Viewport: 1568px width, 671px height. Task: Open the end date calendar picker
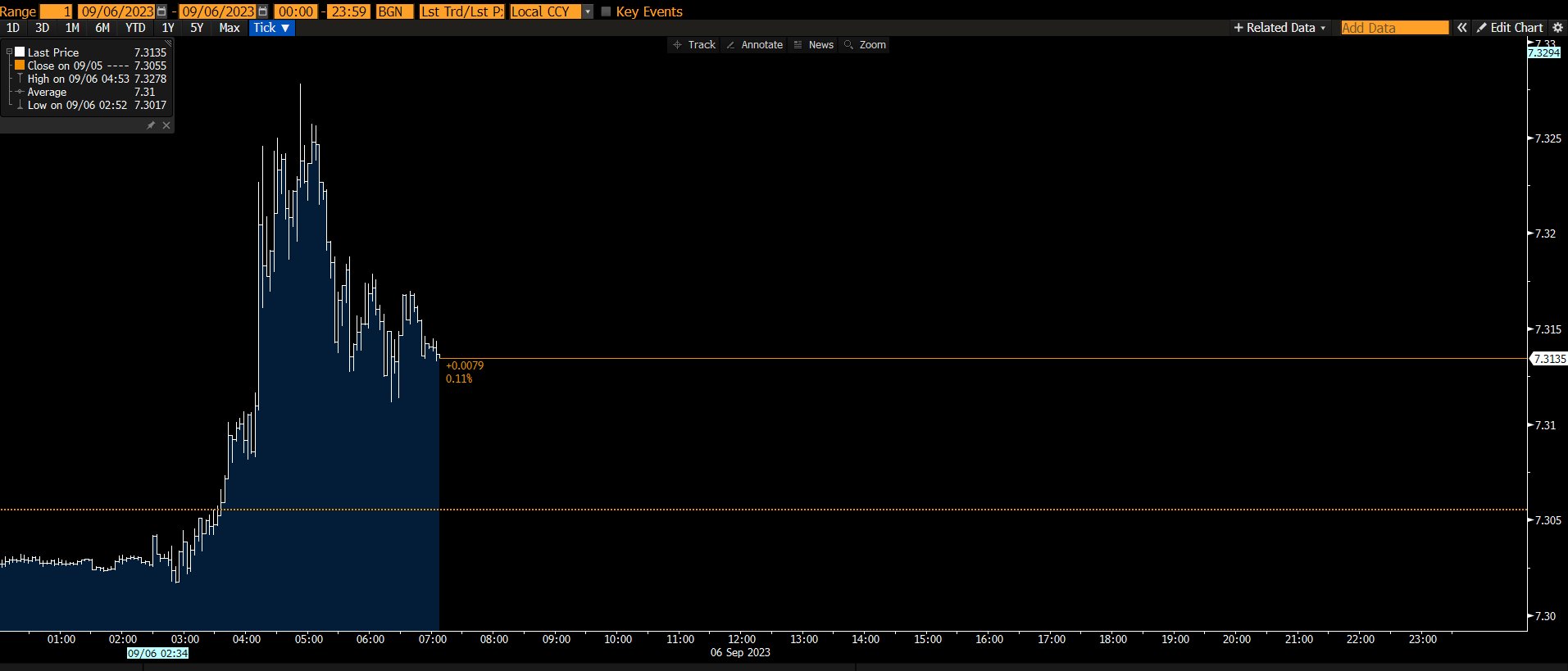pyautogui.click(x=262, y=11)
